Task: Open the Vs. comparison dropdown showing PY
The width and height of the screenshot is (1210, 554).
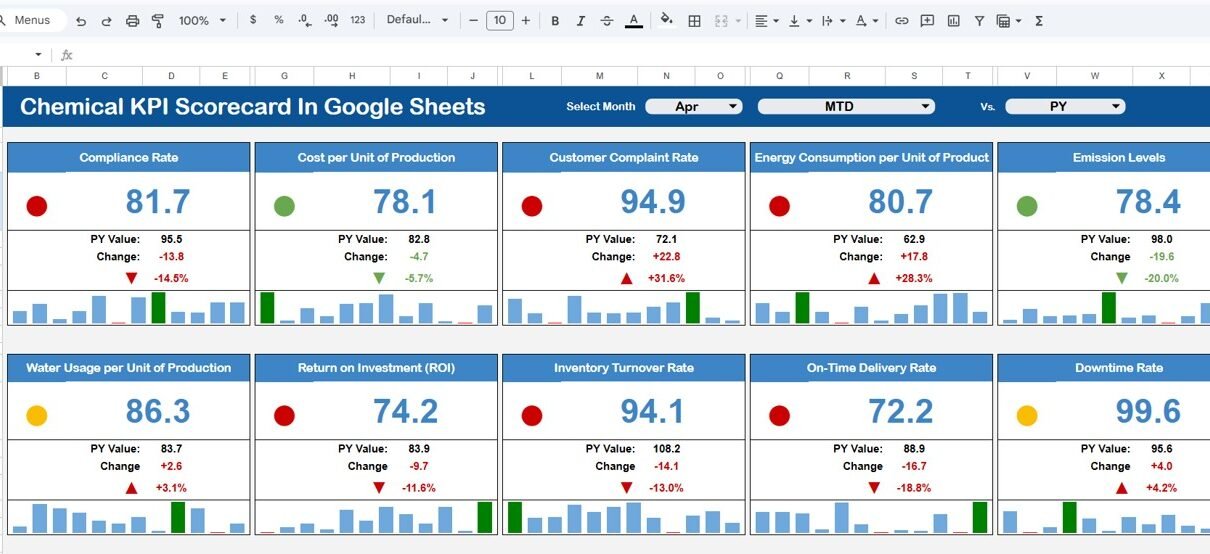Action: point(1064,106)
